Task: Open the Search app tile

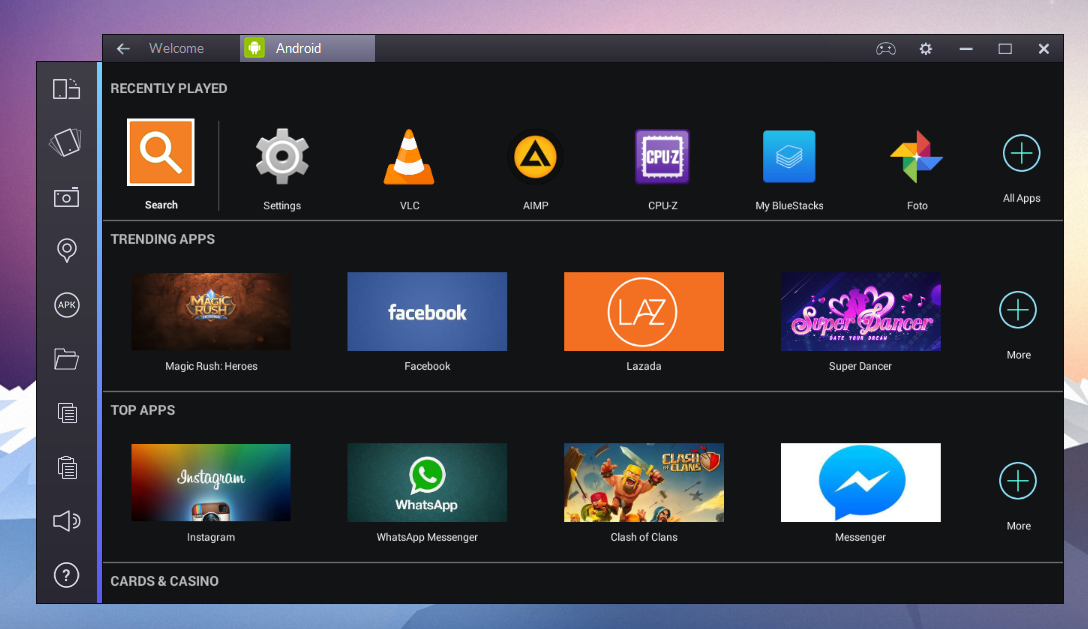Action: point(160,152)
